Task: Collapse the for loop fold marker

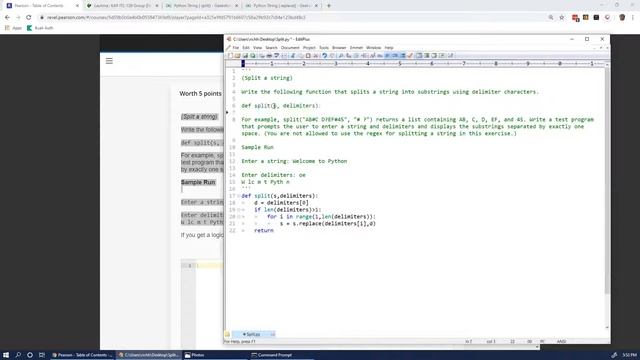Action: (x=239, y=217)
